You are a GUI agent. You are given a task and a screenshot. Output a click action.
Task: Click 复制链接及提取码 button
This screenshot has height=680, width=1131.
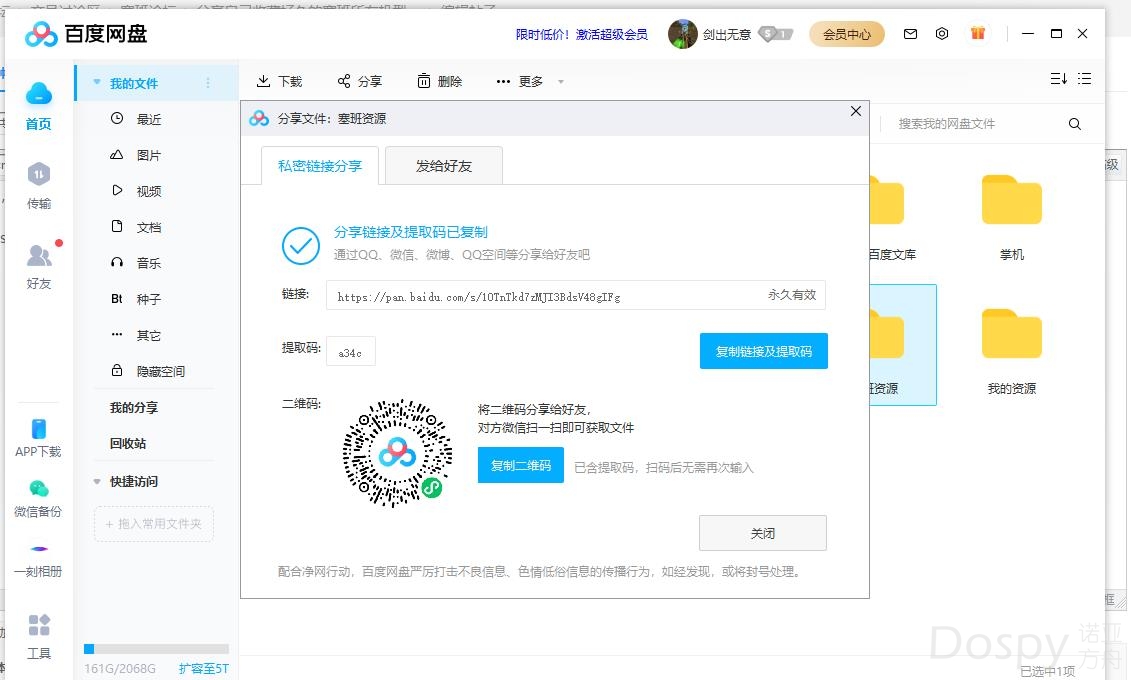coord(764,351)
